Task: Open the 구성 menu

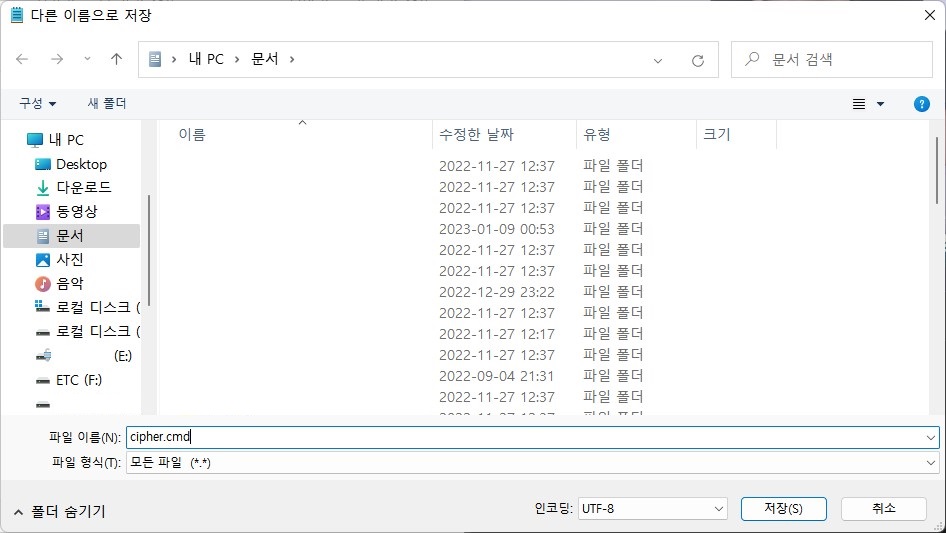Action: [x=37, y=104]
